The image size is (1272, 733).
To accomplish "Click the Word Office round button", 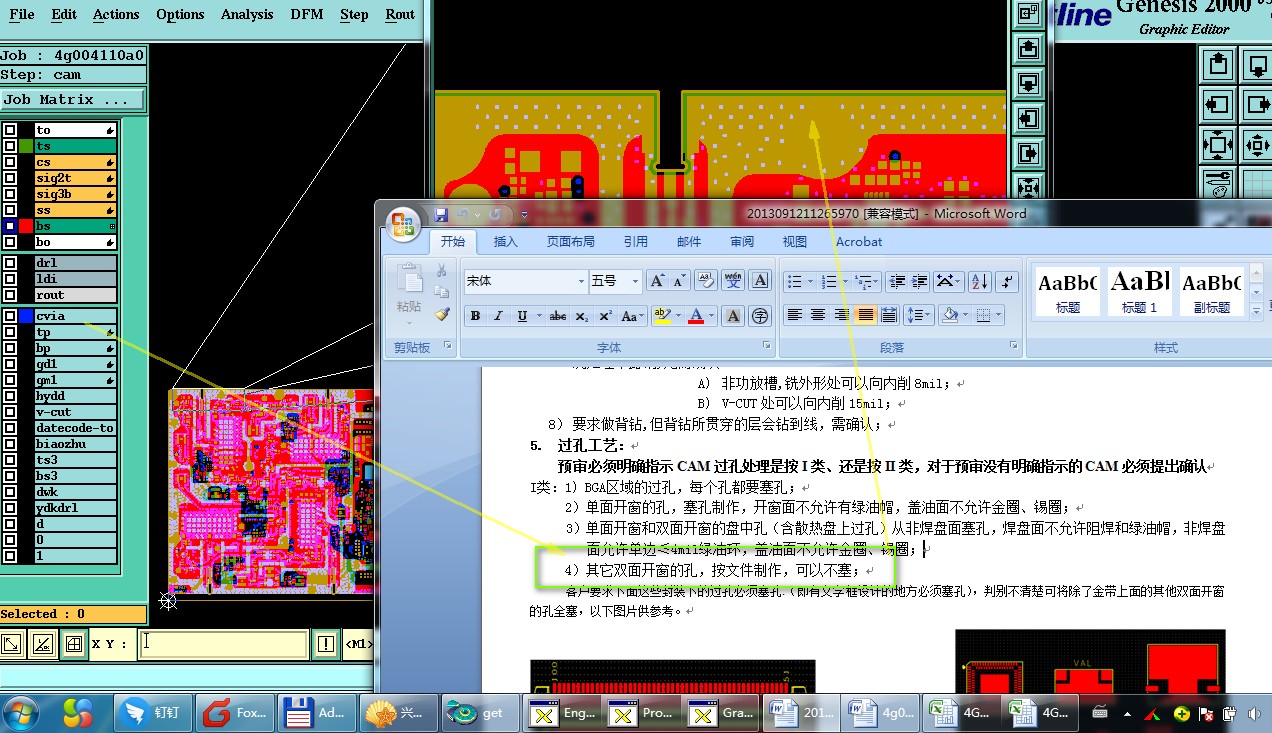I will click(x=404, y=224).
